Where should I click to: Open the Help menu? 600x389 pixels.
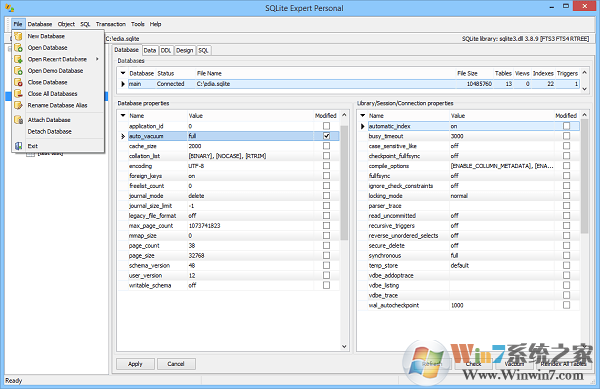[x=155, y=24]
